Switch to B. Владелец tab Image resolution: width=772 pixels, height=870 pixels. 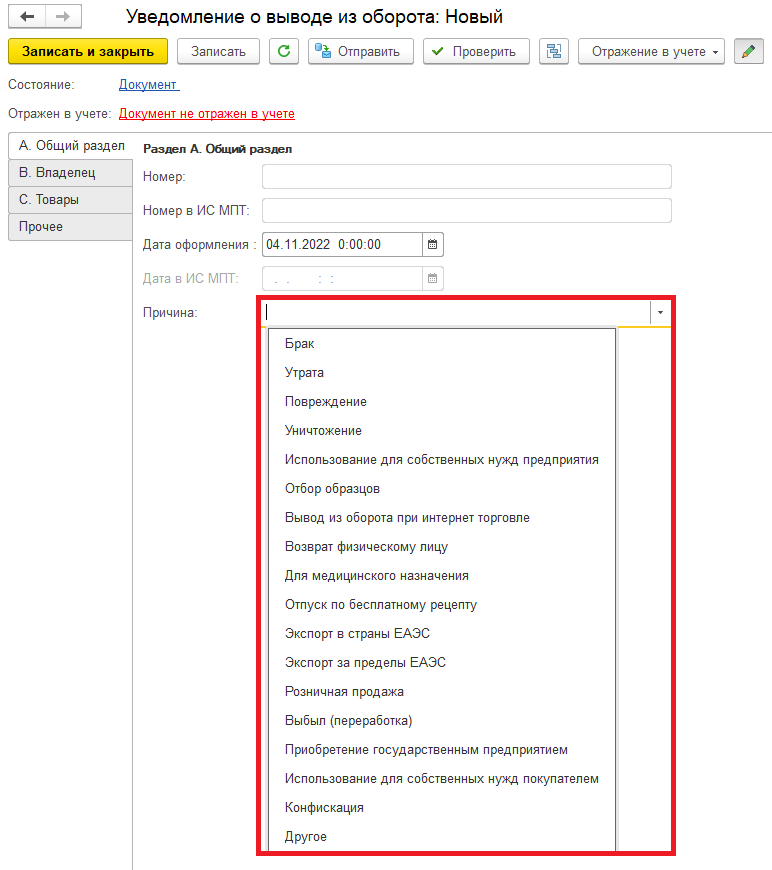(70, 173)
